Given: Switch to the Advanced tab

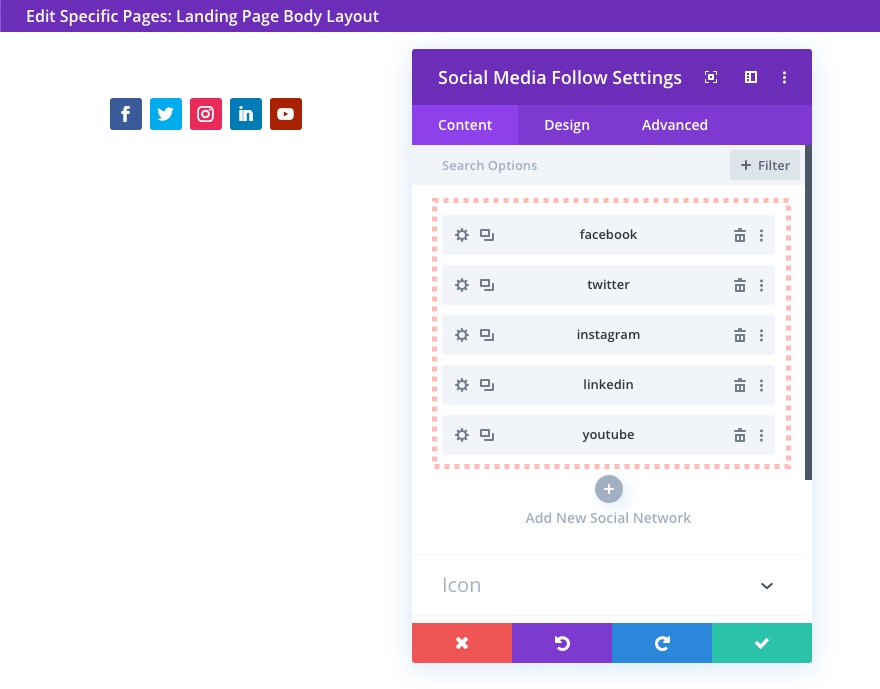Looking at the screenshot, I should [x=675, y=125].
